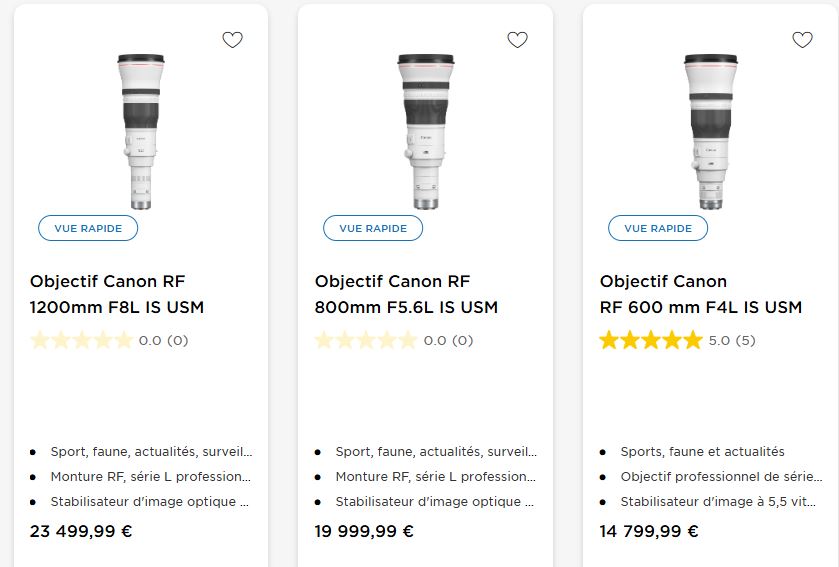Click the RF 1200mm F8L lens image
839x567 pixels.
[x=141, y=130]
